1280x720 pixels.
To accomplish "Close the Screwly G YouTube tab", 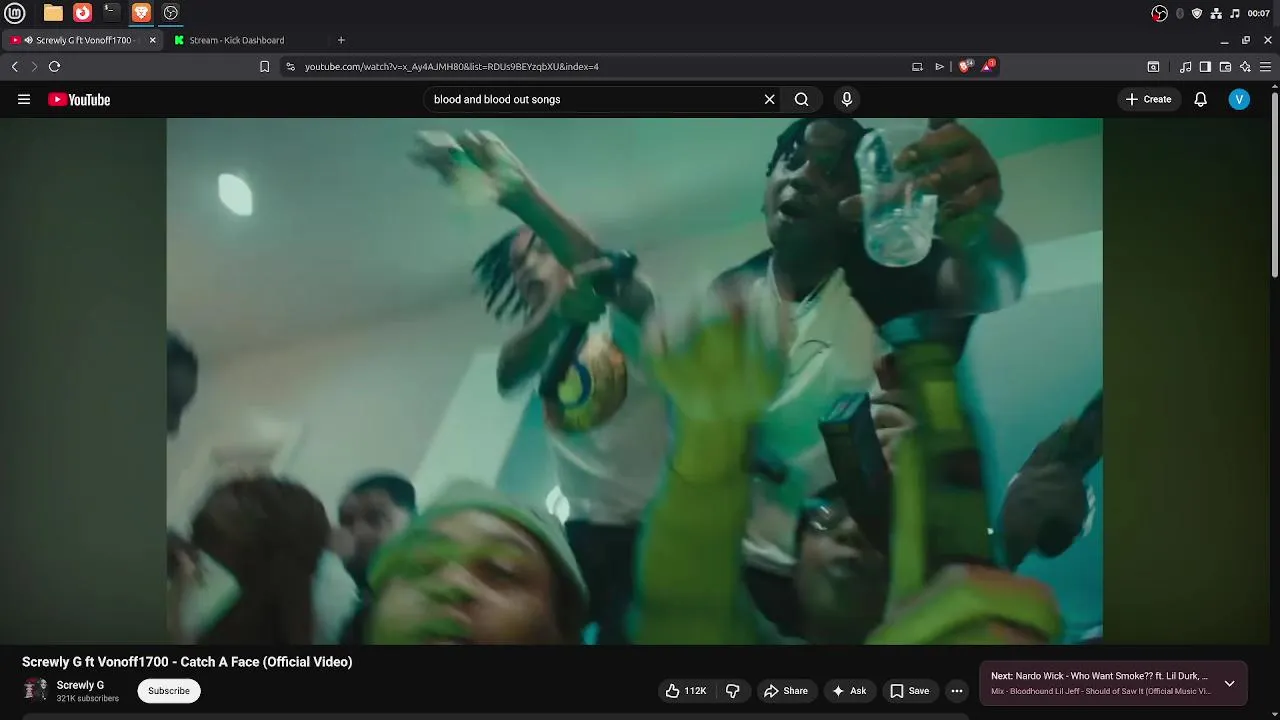I will pyautogui.click(x=152, y=40).
